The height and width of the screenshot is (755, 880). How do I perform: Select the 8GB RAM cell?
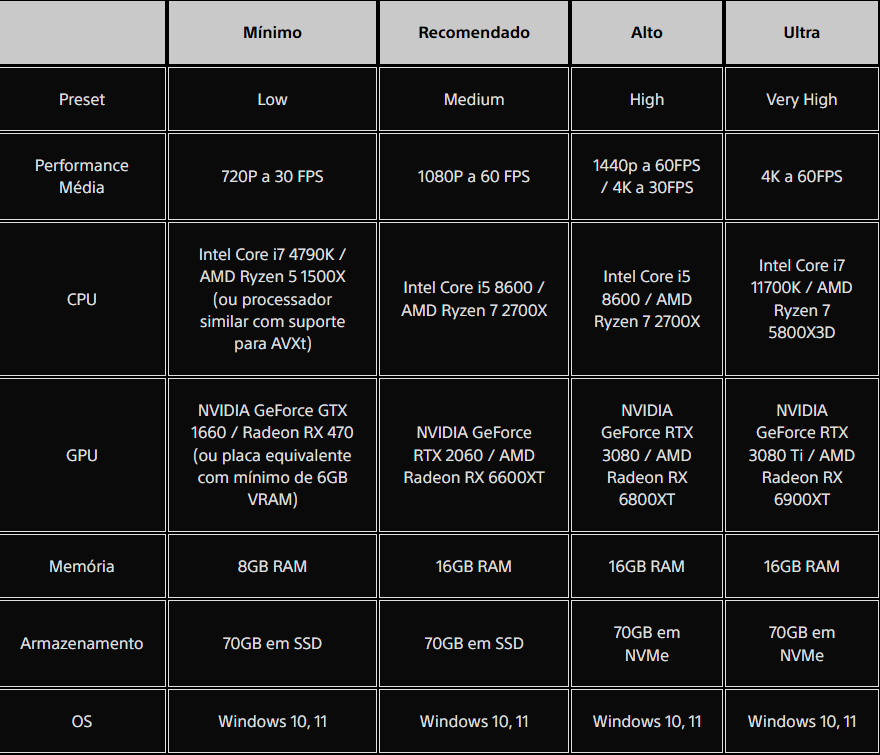pyautogui.click(x=272, y=566)
